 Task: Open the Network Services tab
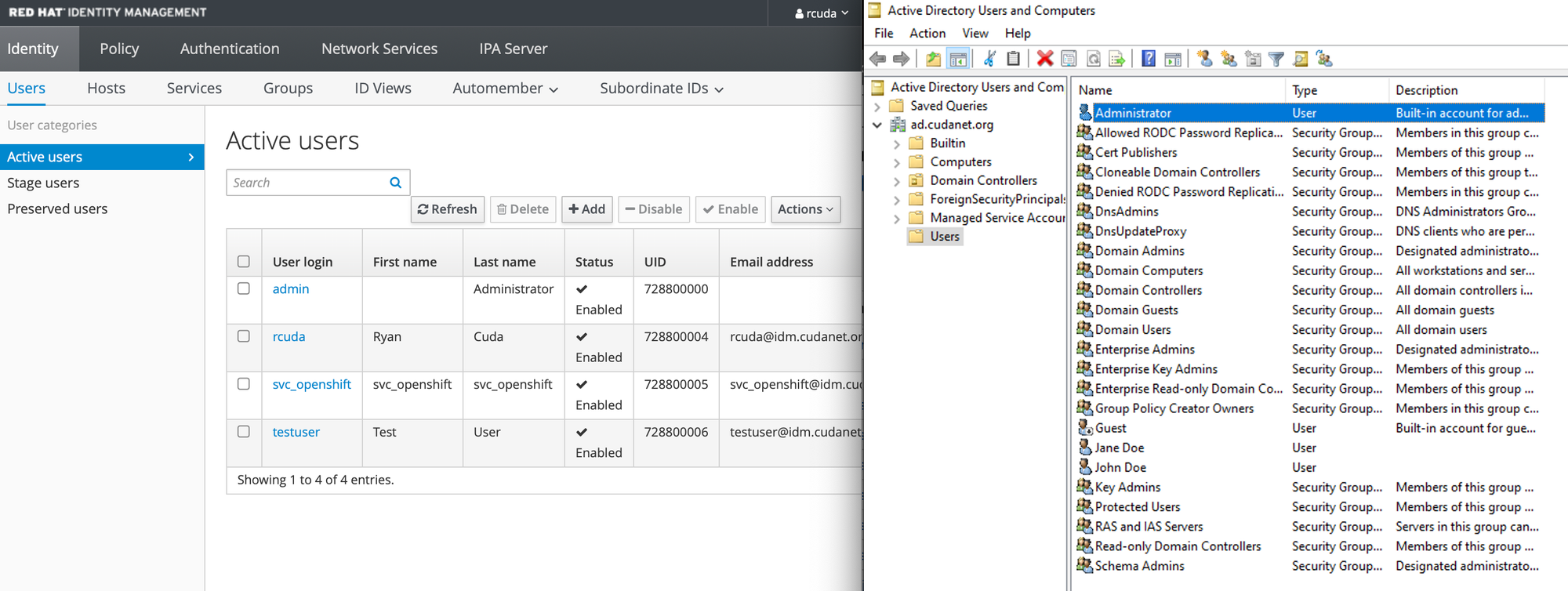(x=379, y=49)
